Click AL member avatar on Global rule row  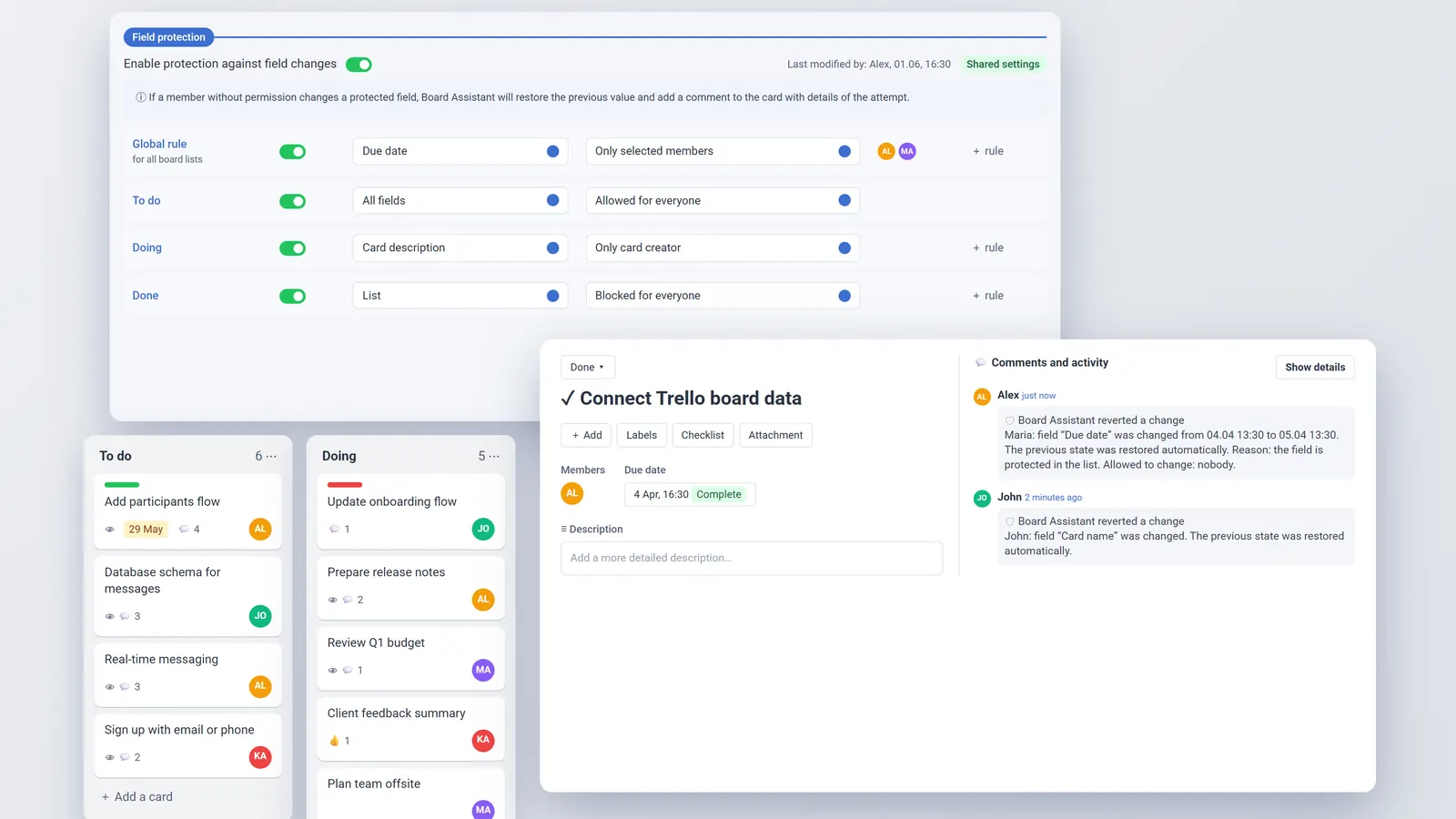(886, 151)
